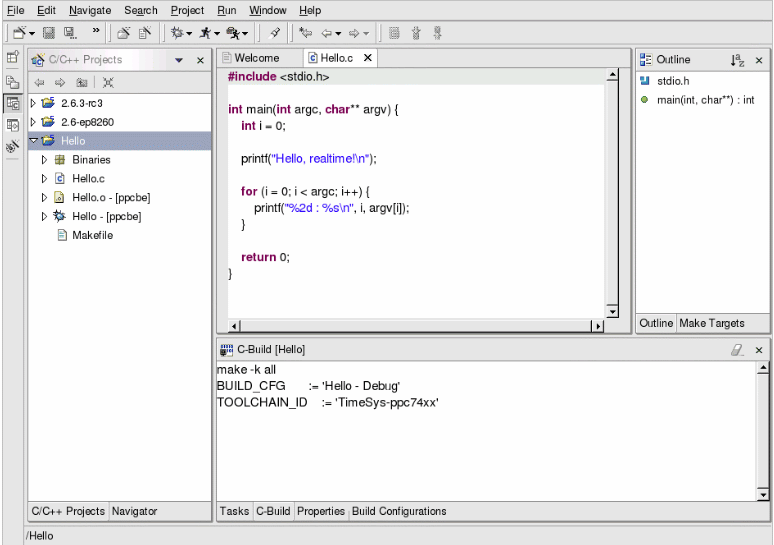Click the show selected element only icon
Image resolution: width=774 pixels, height=545 pixels.
394,33
